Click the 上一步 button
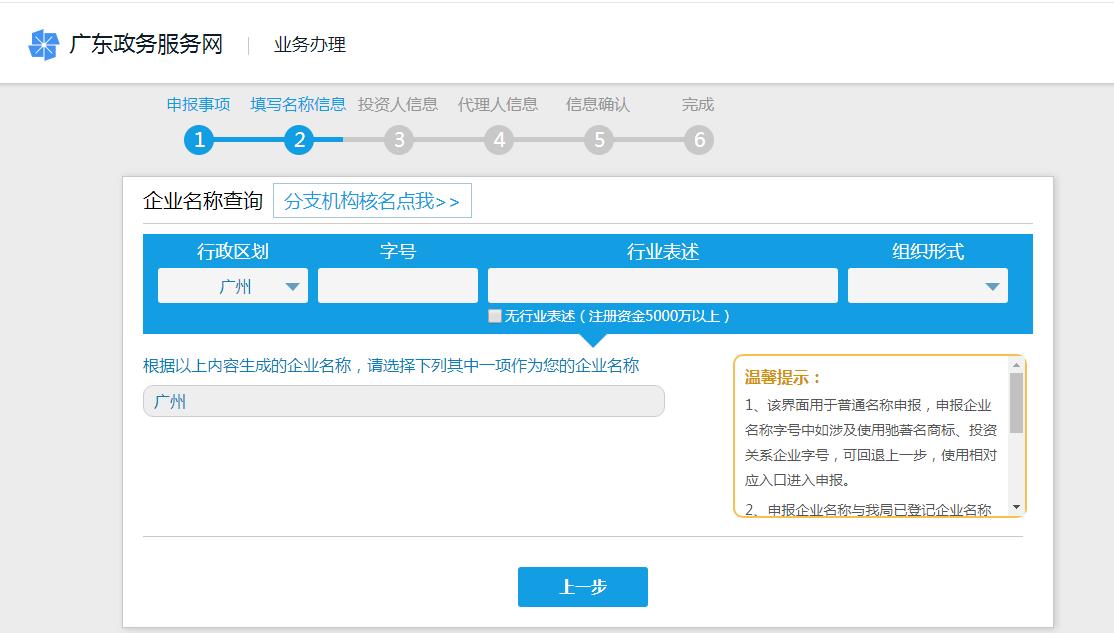1114x633 pixels. point(582,587)
